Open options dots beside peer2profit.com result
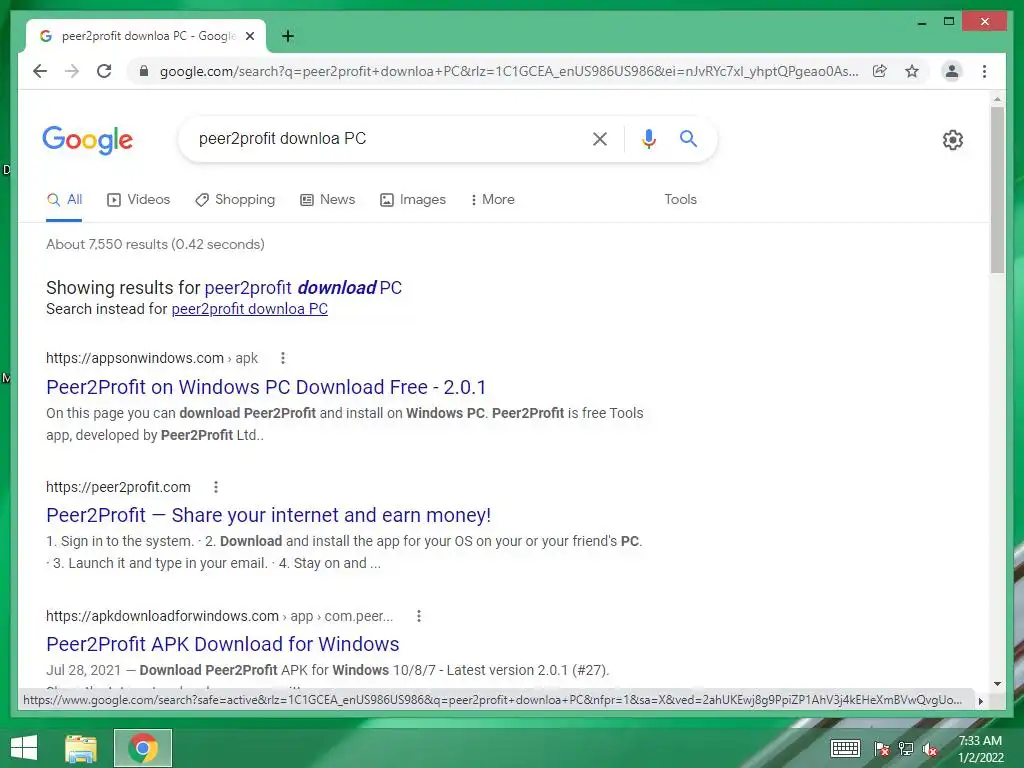This screenshot has width=1024, height=768. (216, 487)
